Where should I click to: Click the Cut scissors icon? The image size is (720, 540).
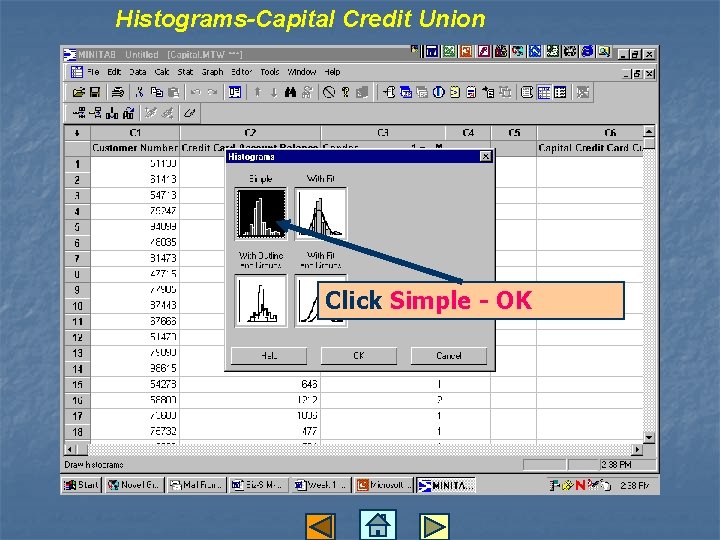coord(140,92)
